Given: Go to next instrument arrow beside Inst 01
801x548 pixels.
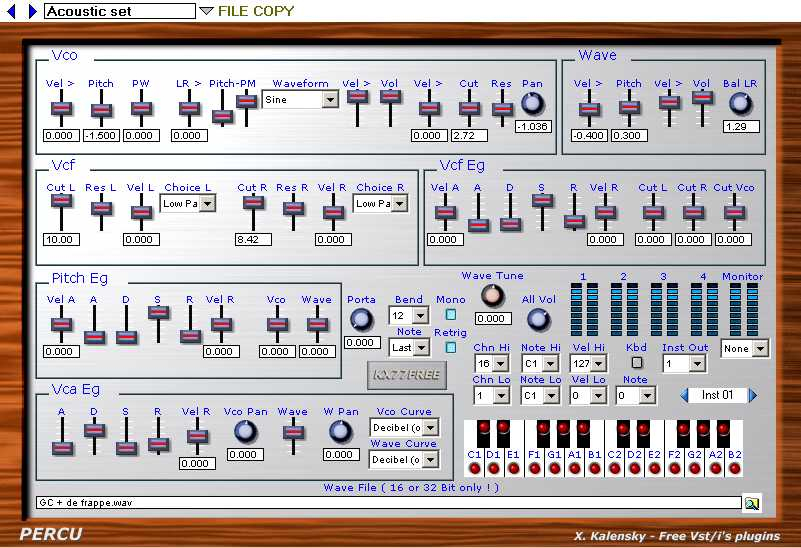Looking at the screenshot, I should coord(753,395).
